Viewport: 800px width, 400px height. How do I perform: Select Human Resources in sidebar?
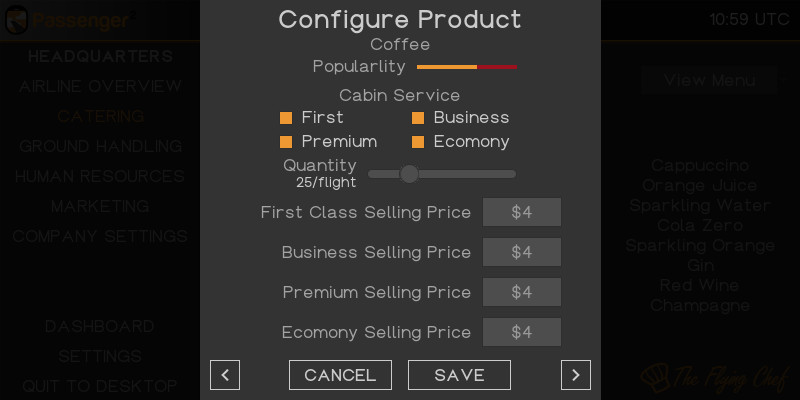pyautogui.click(x=100, y=176)
